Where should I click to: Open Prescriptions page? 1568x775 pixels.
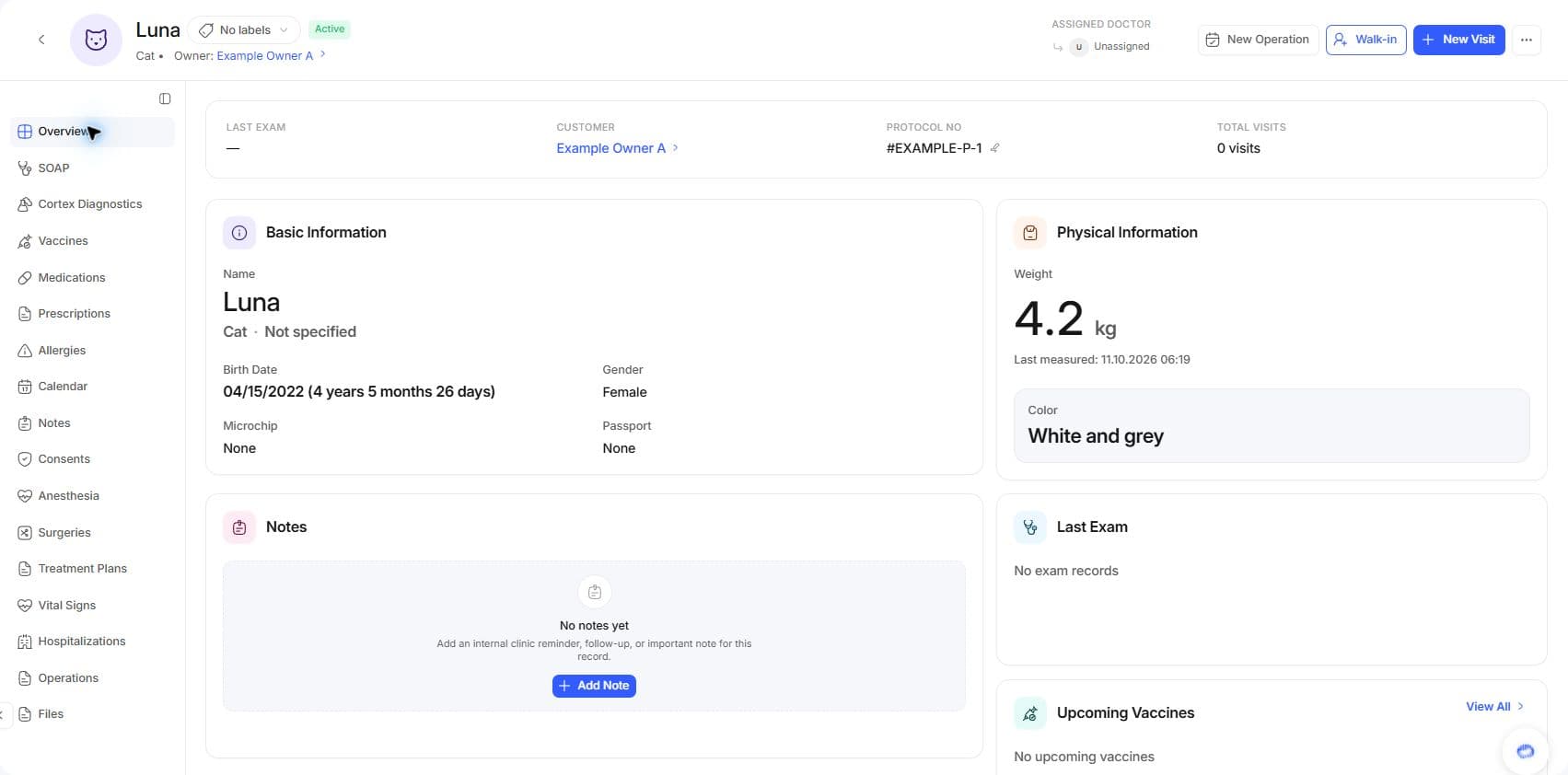pyautogui.click(x=92, y=314)
